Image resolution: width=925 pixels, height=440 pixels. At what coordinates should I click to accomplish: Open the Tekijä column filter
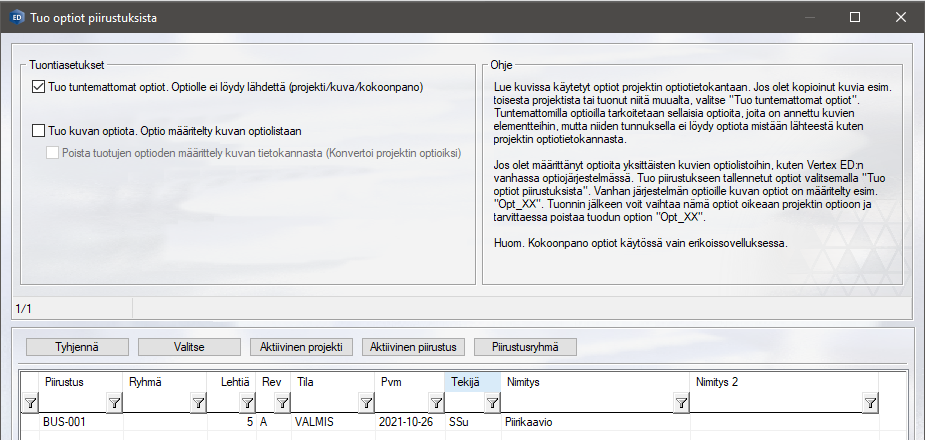[x=493, y=402]
